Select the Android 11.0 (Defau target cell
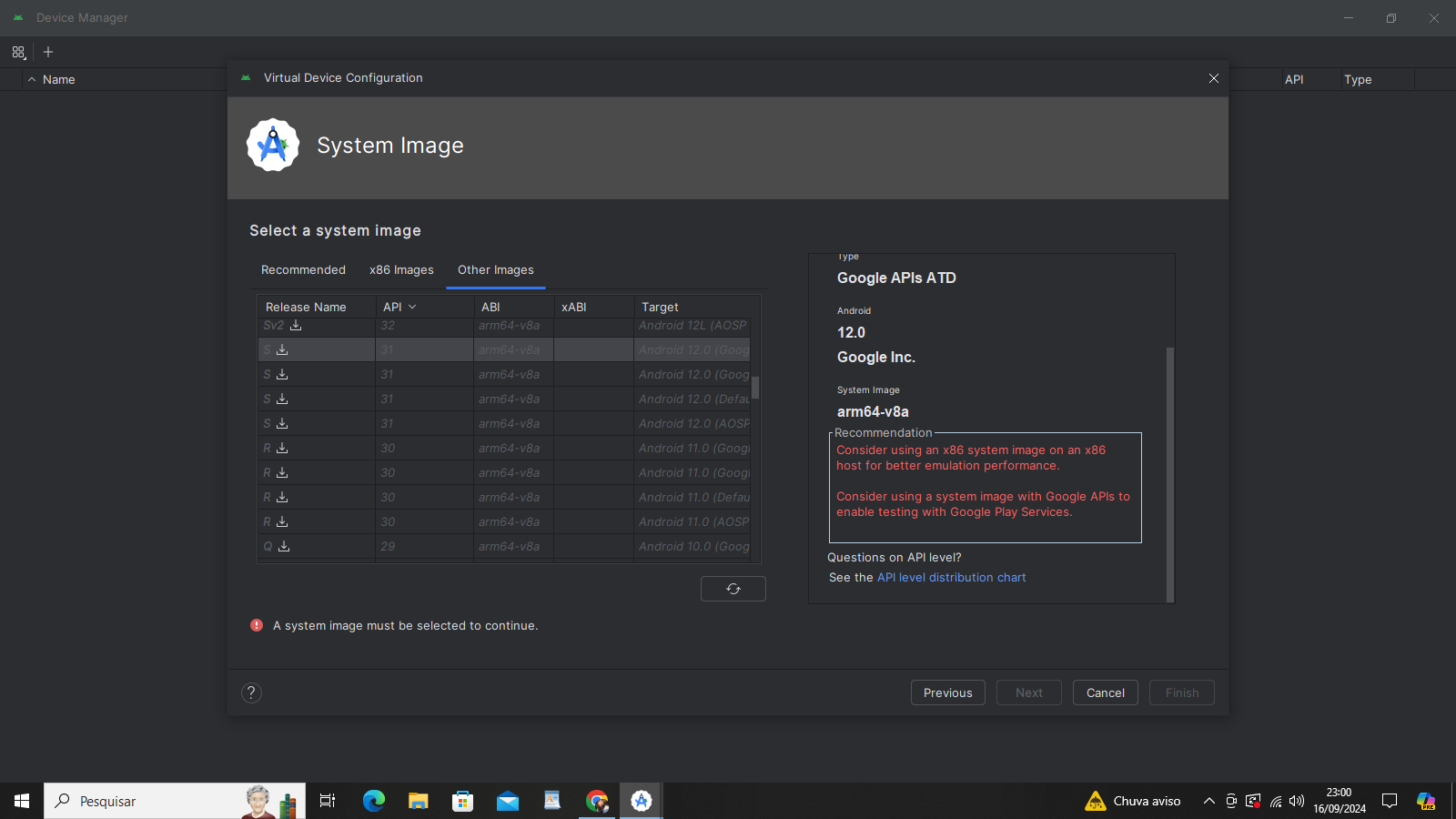 693,497
